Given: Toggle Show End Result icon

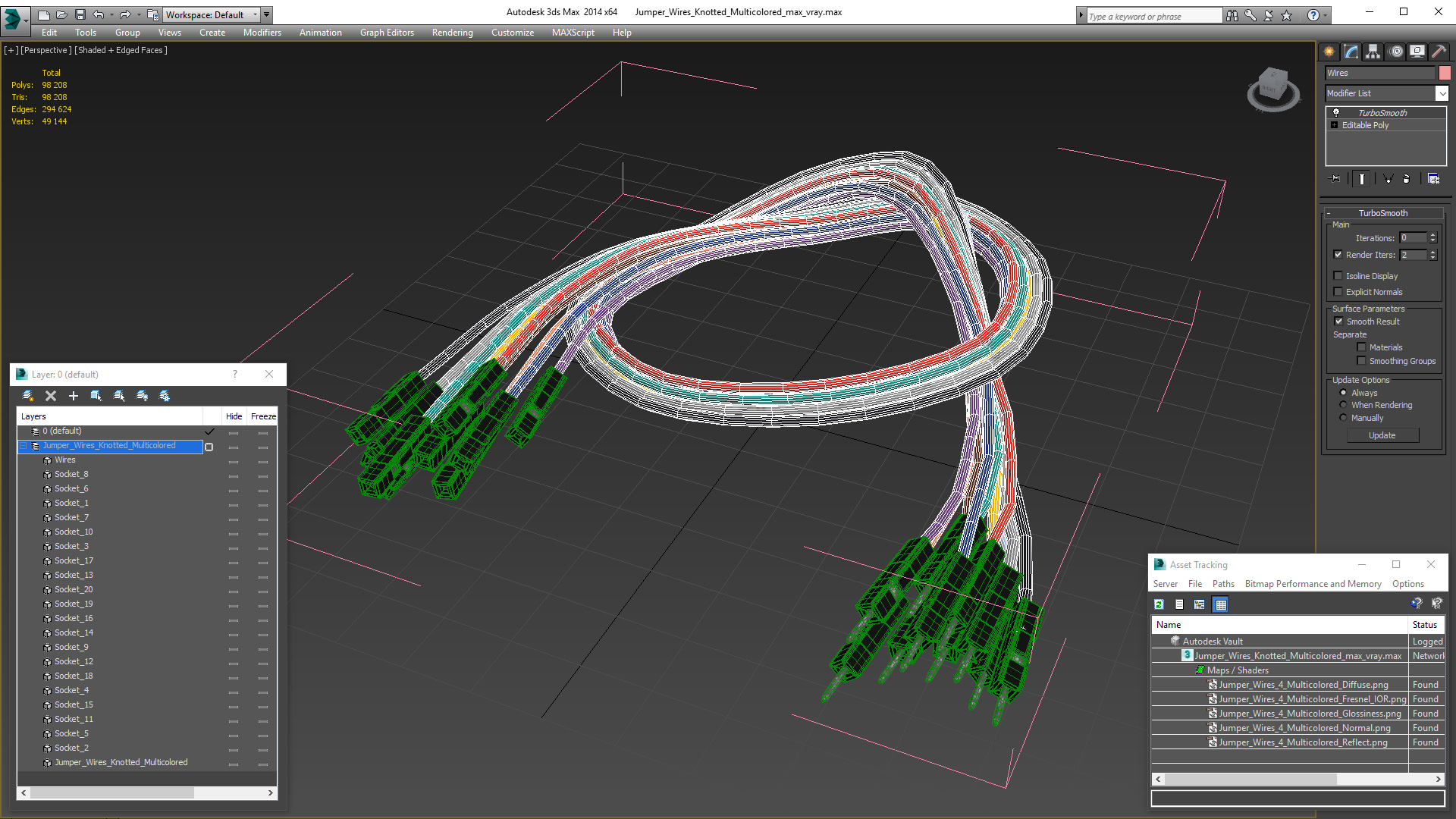Looking at the screenshot, I should tap(1362, 179).
